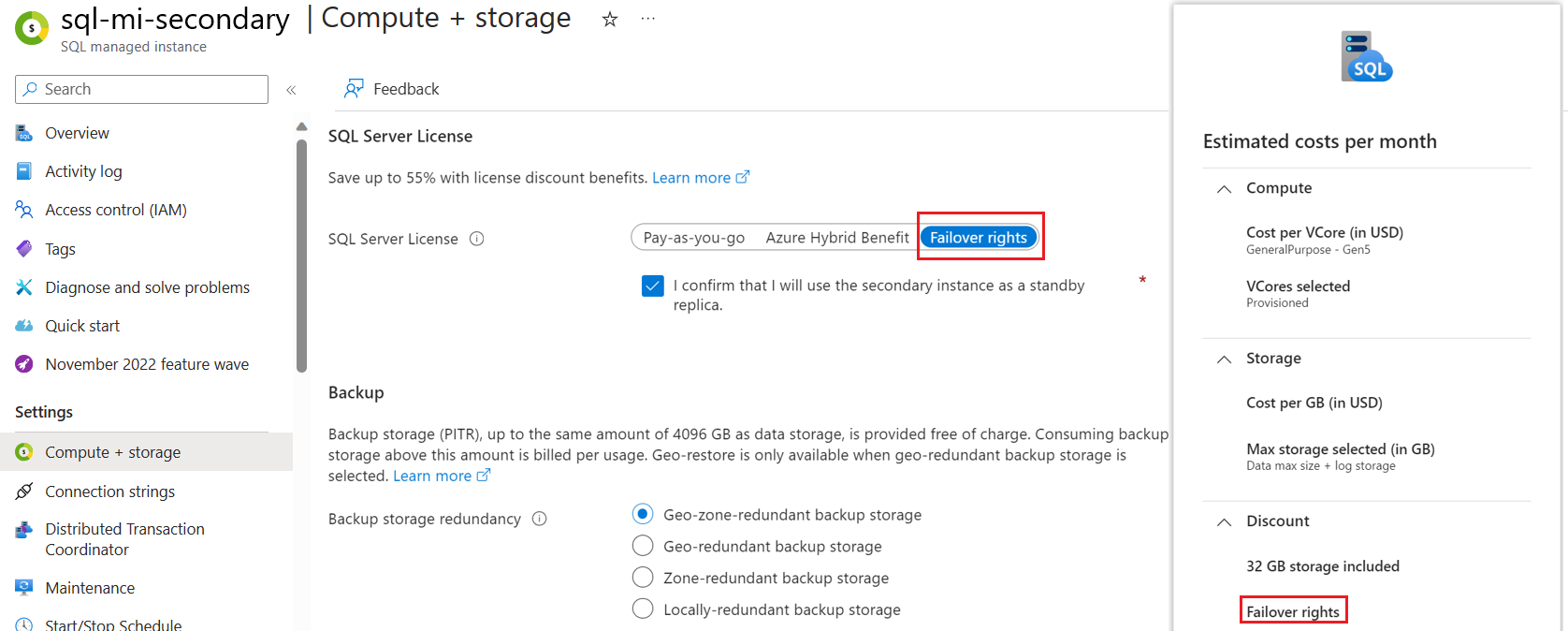Collapse the Discount cost section
This screenshot has height=631, width=1568.
coord(1224,521)
